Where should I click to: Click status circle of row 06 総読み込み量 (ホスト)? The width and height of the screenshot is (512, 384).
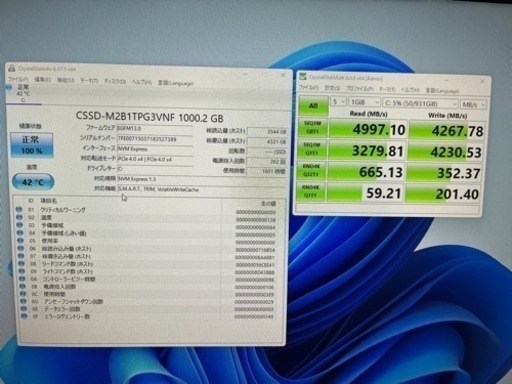tap(21, 248)
